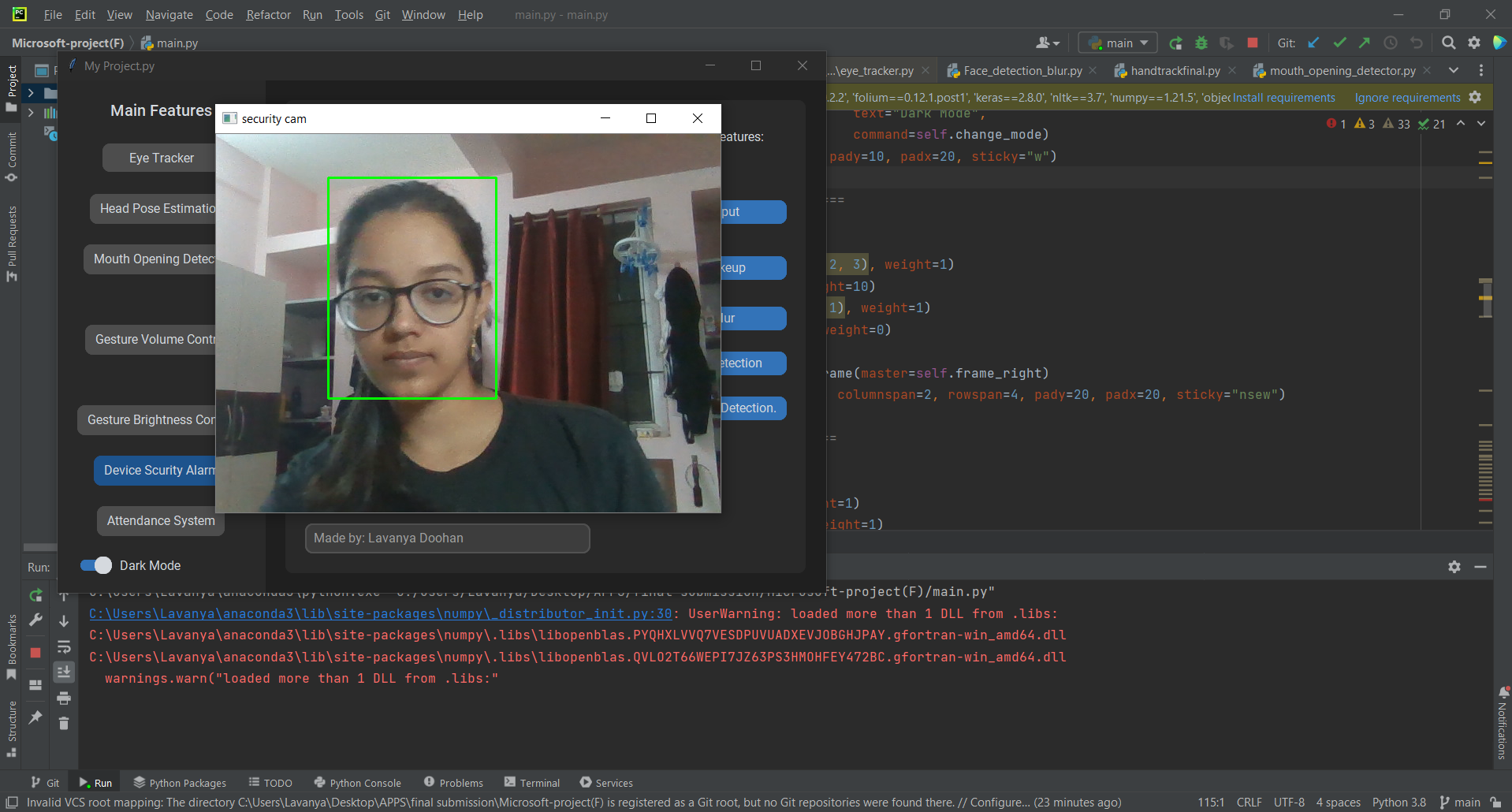Start debugging with the bug icon
This screenshot has height=812, width=1512.
tap(1201, 43)
